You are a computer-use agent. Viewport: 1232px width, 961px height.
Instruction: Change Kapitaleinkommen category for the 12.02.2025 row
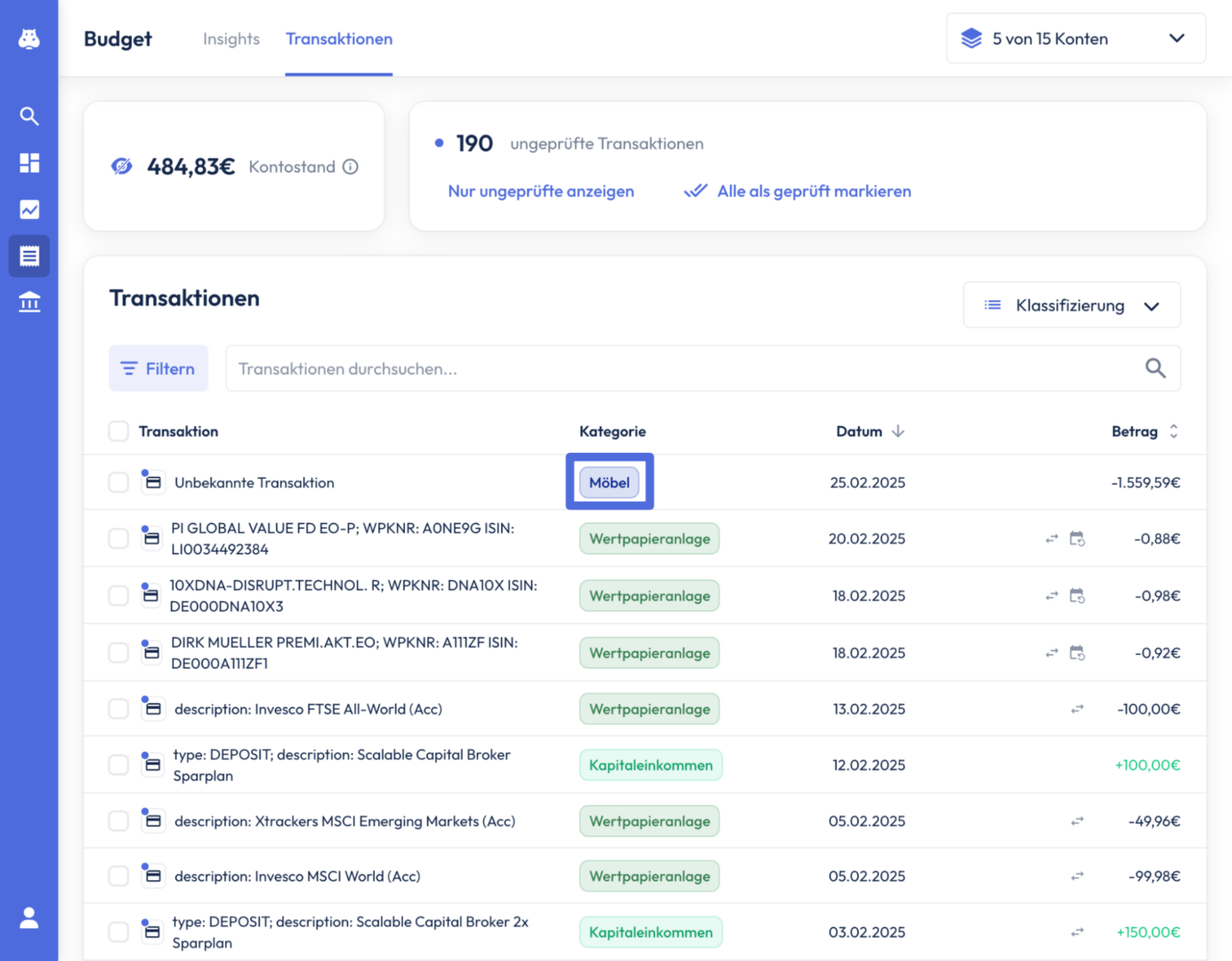651,765
